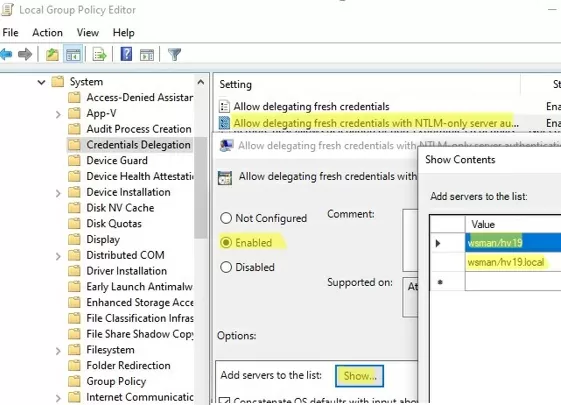This screenshot has width=561, height=405.
Task: Click the policy setting icon in dialog header
Action: tap(225, 177)
